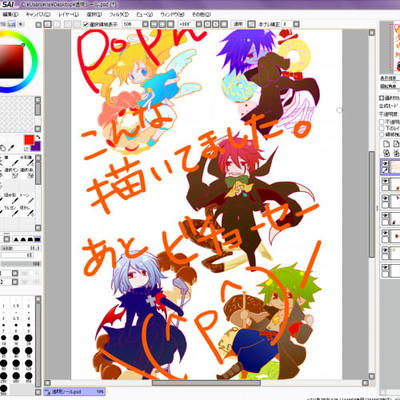The image size is (400, 400).
Task: Click the canvas horizontal scrollbar thumb
Action: pos(206,383)
